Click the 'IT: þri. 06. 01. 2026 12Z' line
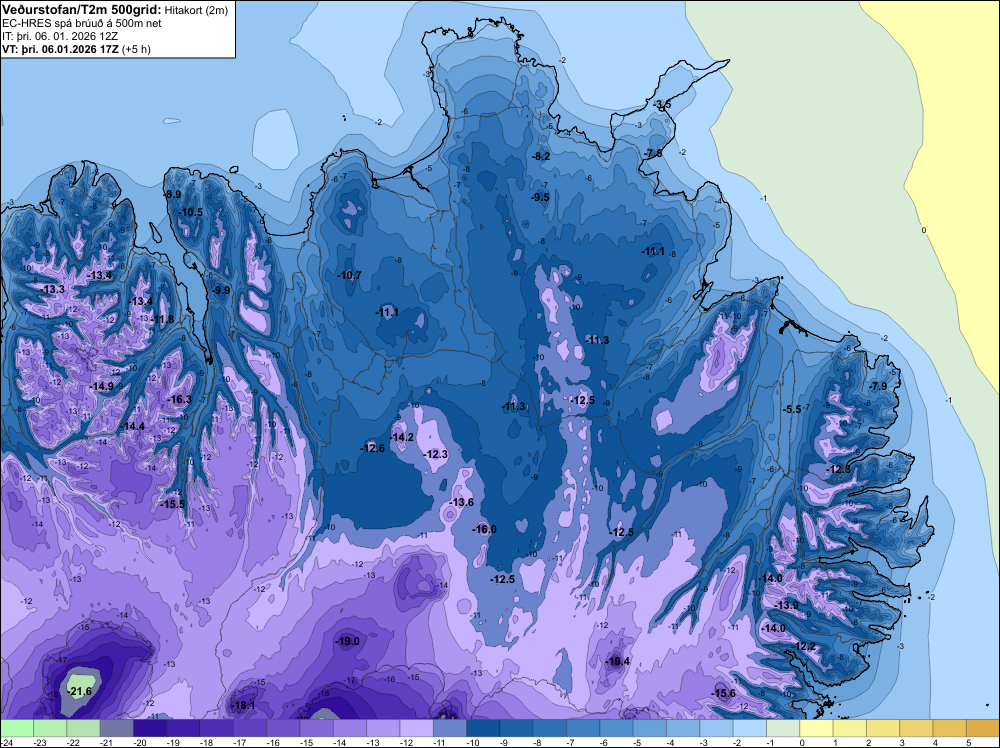 coord(60,36)
